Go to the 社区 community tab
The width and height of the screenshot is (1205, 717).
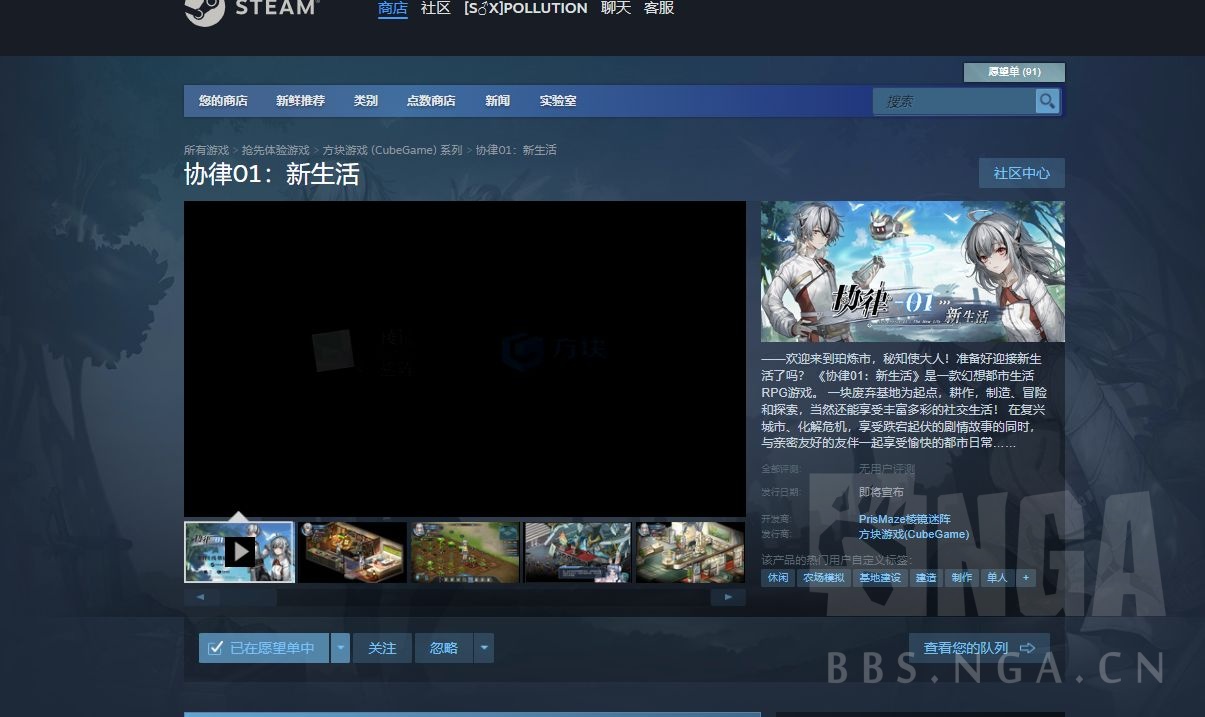[x=436, y=9]
